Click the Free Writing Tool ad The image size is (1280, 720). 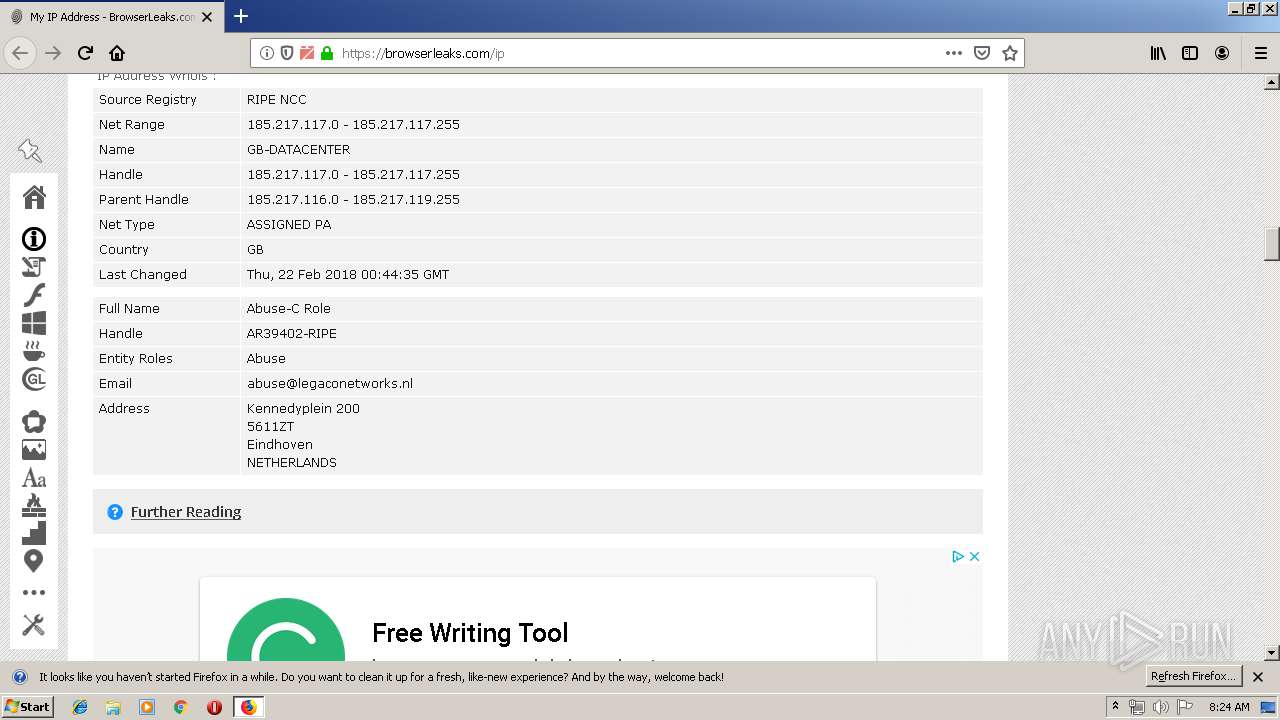pos(538,619)
